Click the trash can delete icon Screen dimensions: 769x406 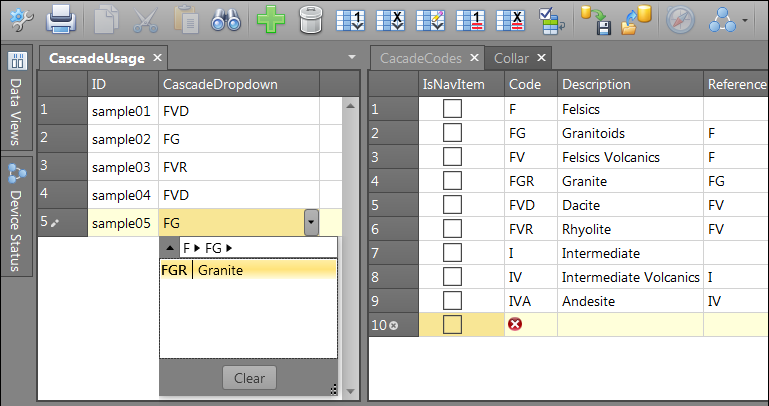pos(311,21)
